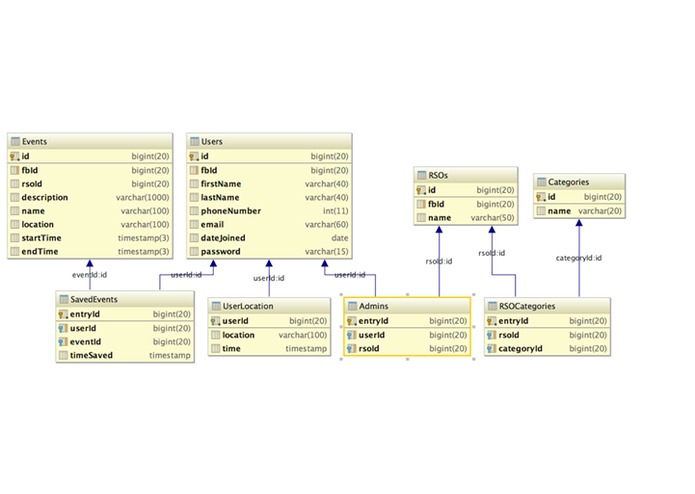Select the Events table header
This screenshot has width=695, height=494.
[x=90, y=141]
